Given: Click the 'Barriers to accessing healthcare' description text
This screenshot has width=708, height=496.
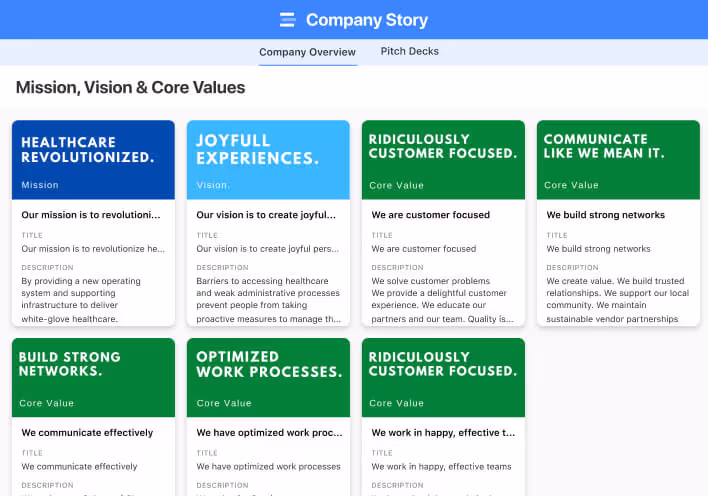Looking at the screenshot, I should coord(268,300).
